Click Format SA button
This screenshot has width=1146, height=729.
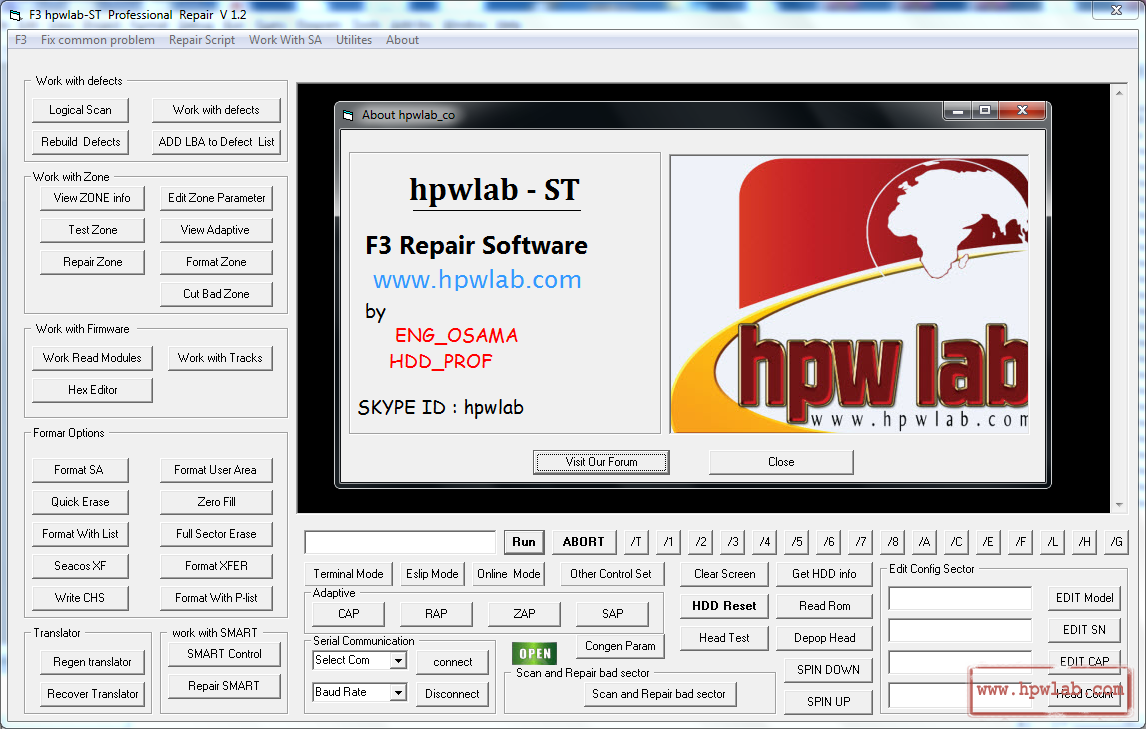point(80,469)
